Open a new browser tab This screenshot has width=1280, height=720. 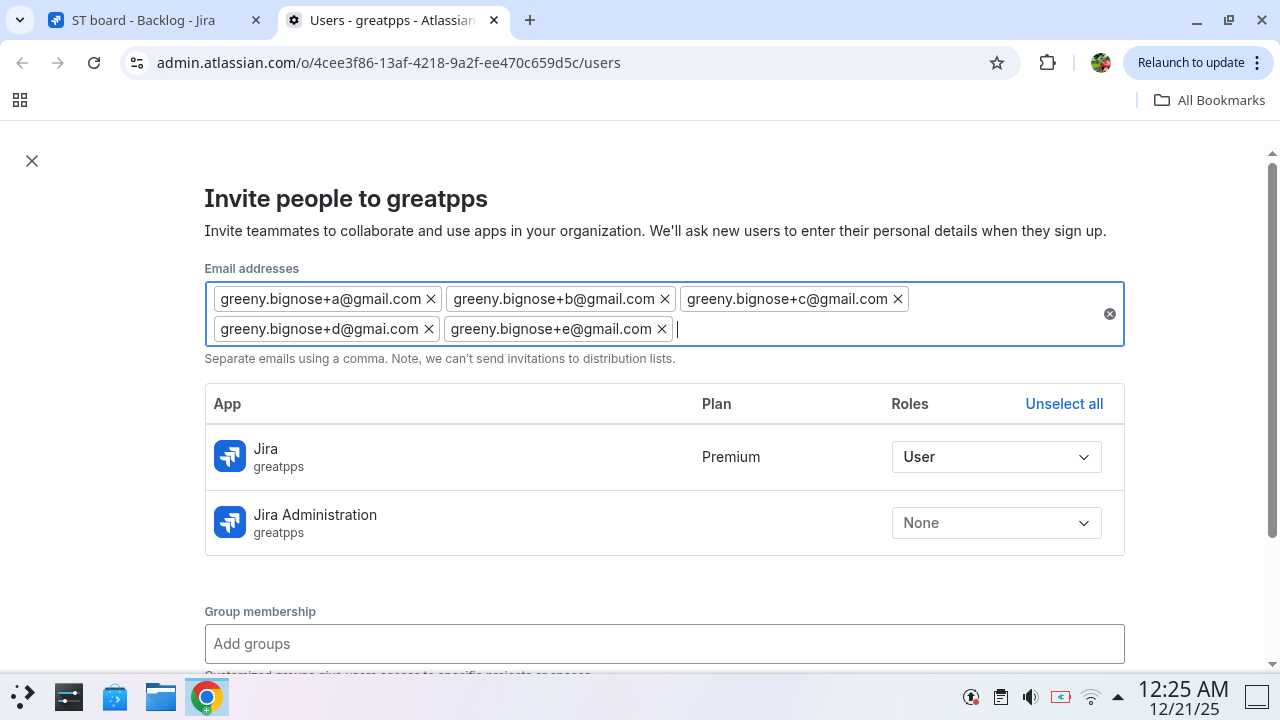tap(530, 20)
